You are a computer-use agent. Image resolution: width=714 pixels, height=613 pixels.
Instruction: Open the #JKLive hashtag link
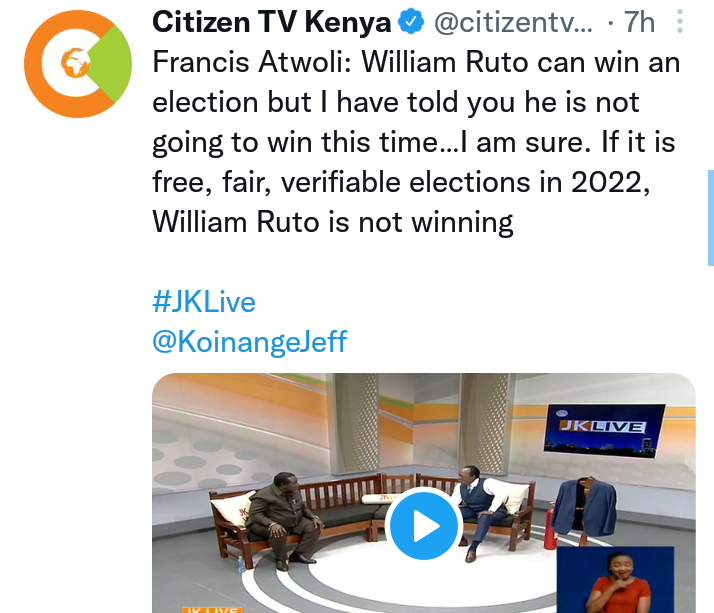coord(204,302)
